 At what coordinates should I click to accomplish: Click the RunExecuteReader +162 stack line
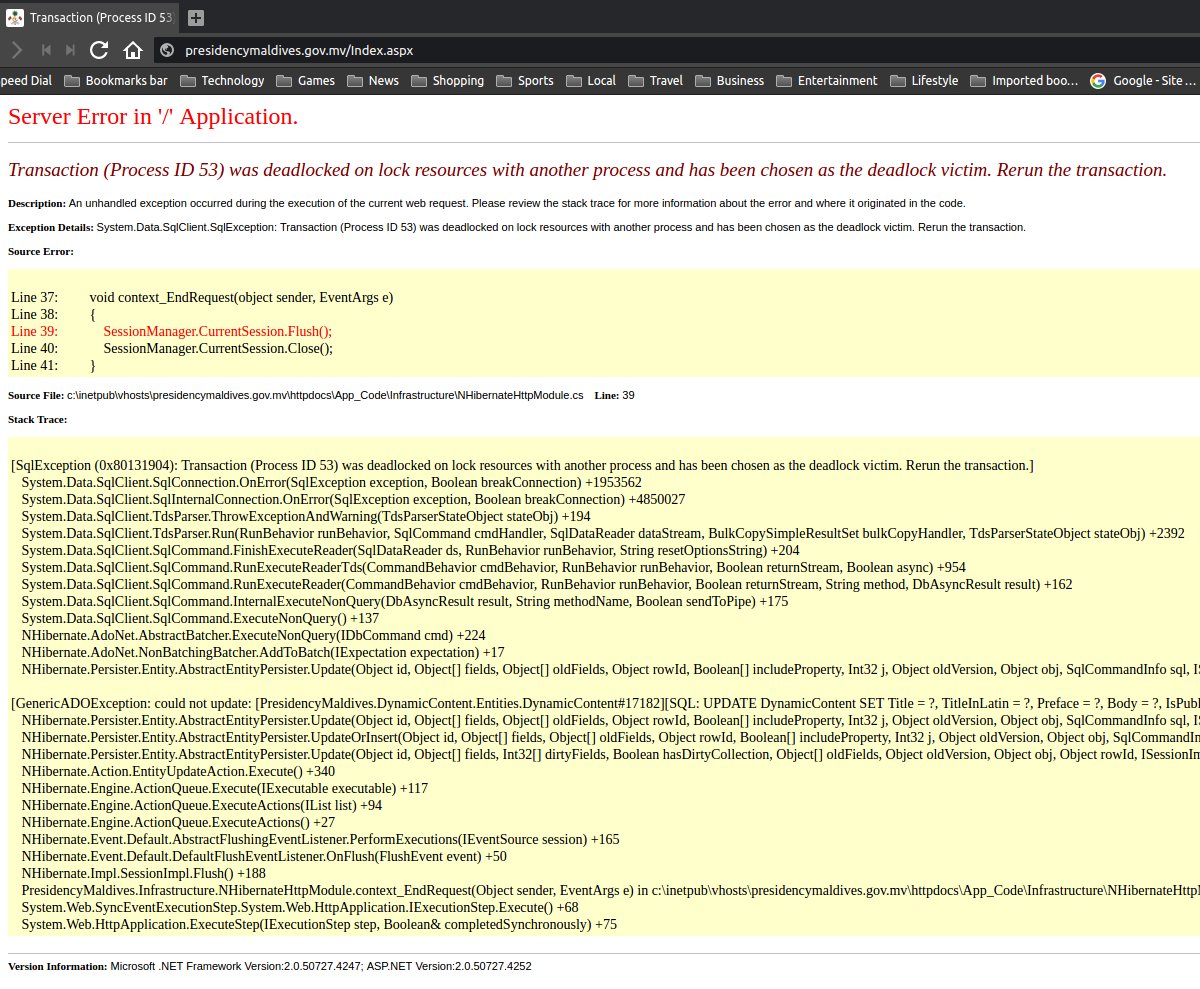tap(546, 584)
